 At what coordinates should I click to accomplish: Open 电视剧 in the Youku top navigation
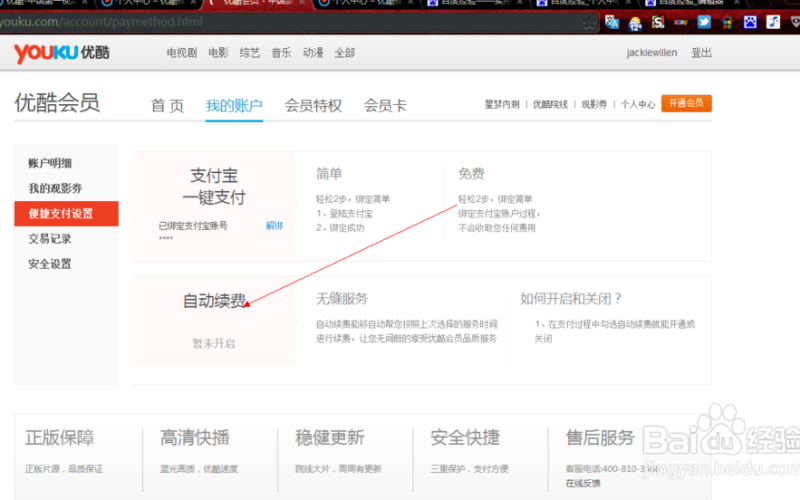tap(182, 53)
